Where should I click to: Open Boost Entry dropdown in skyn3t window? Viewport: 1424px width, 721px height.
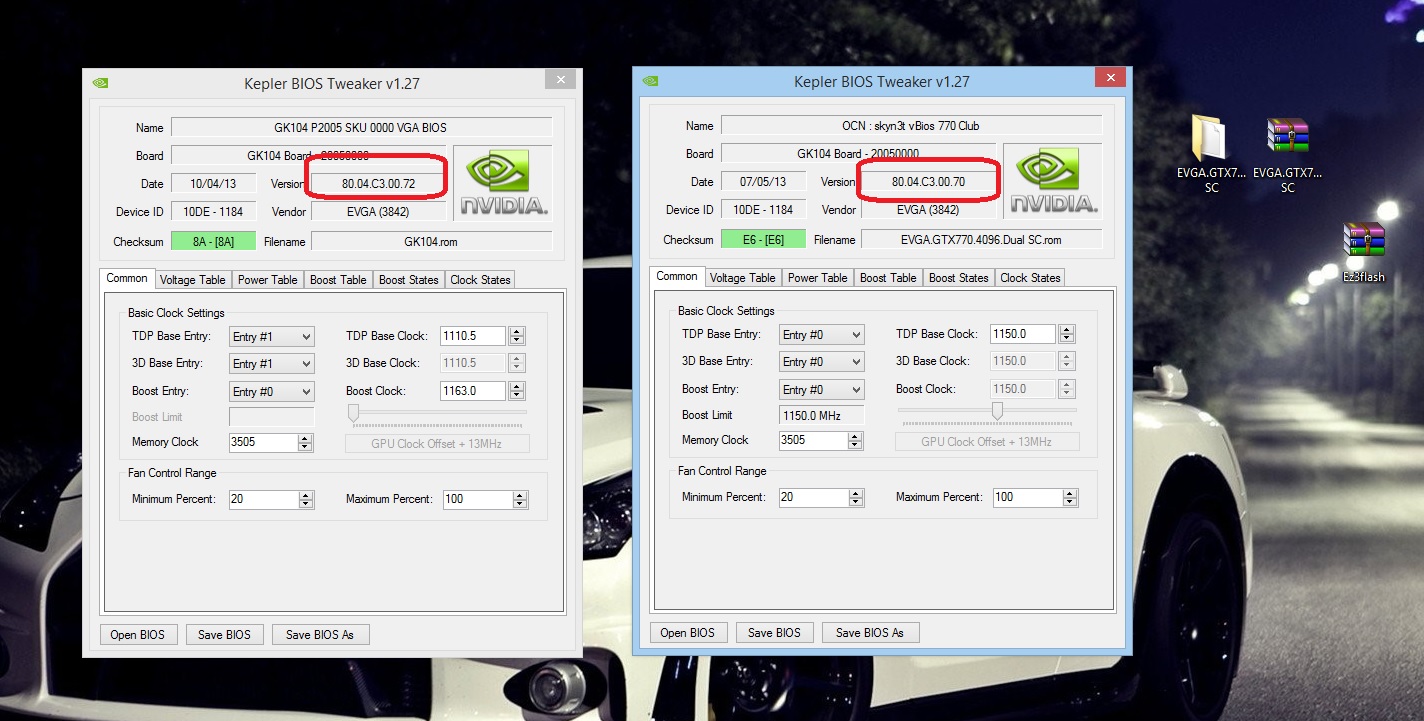click(x=822, y=390)
